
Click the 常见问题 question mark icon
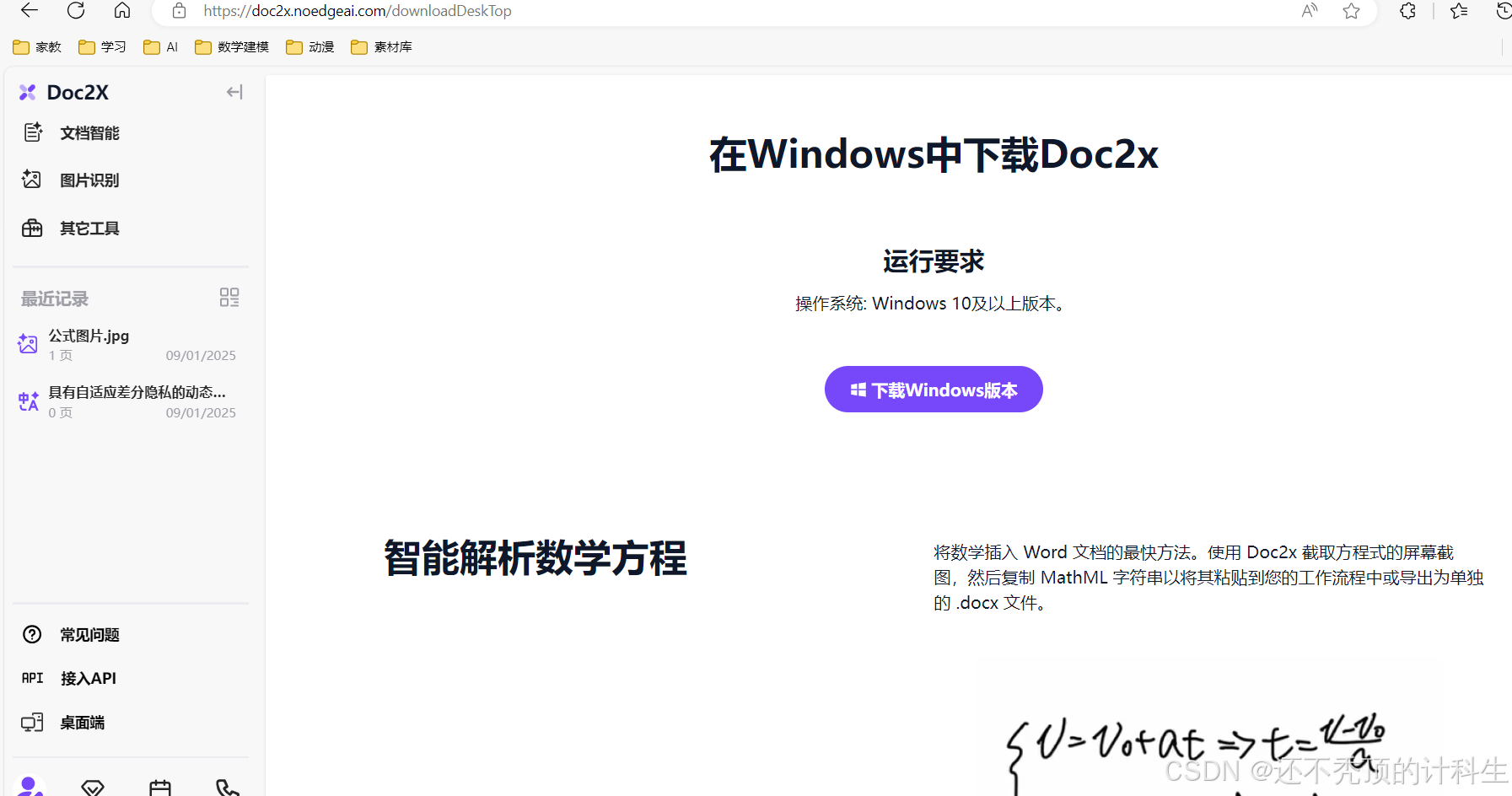tap(32, 634)
